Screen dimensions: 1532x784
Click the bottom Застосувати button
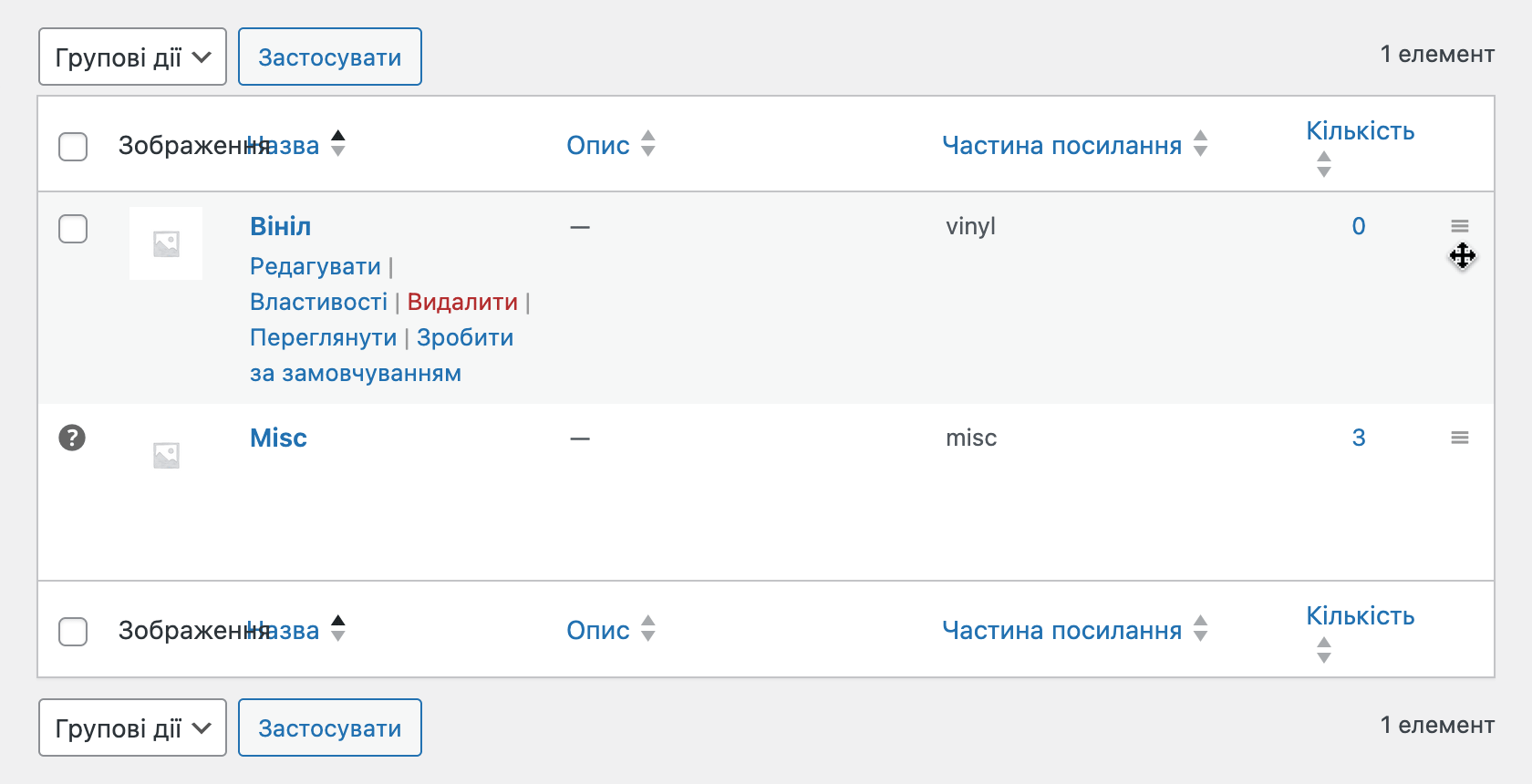click(x=330, y=727)
